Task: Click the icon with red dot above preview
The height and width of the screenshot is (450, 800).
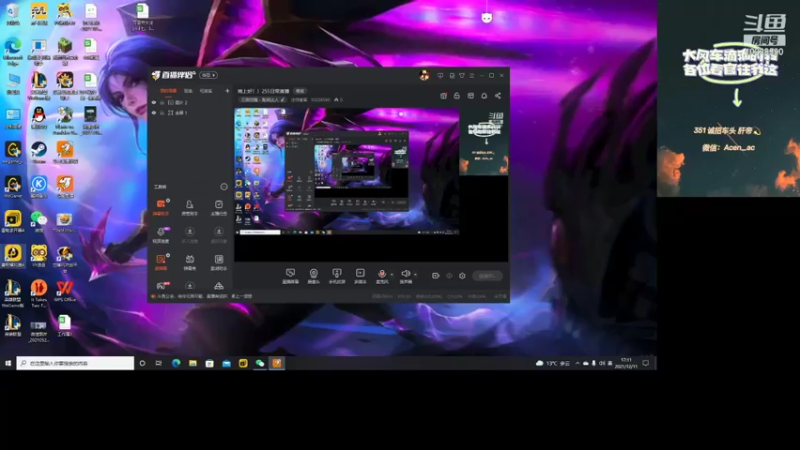Action: click(x=443, y=95)
